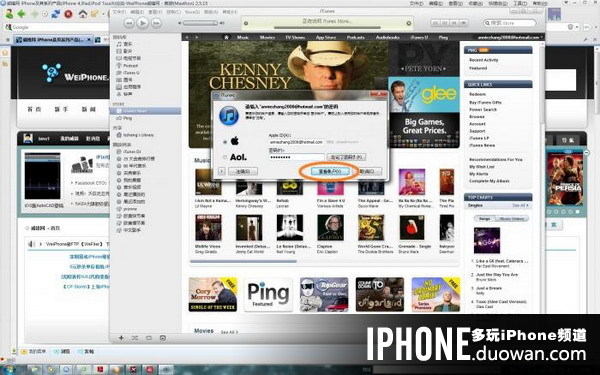Open the App Store tab
This screenshot has height=375, width=600.
click(326, 37)
